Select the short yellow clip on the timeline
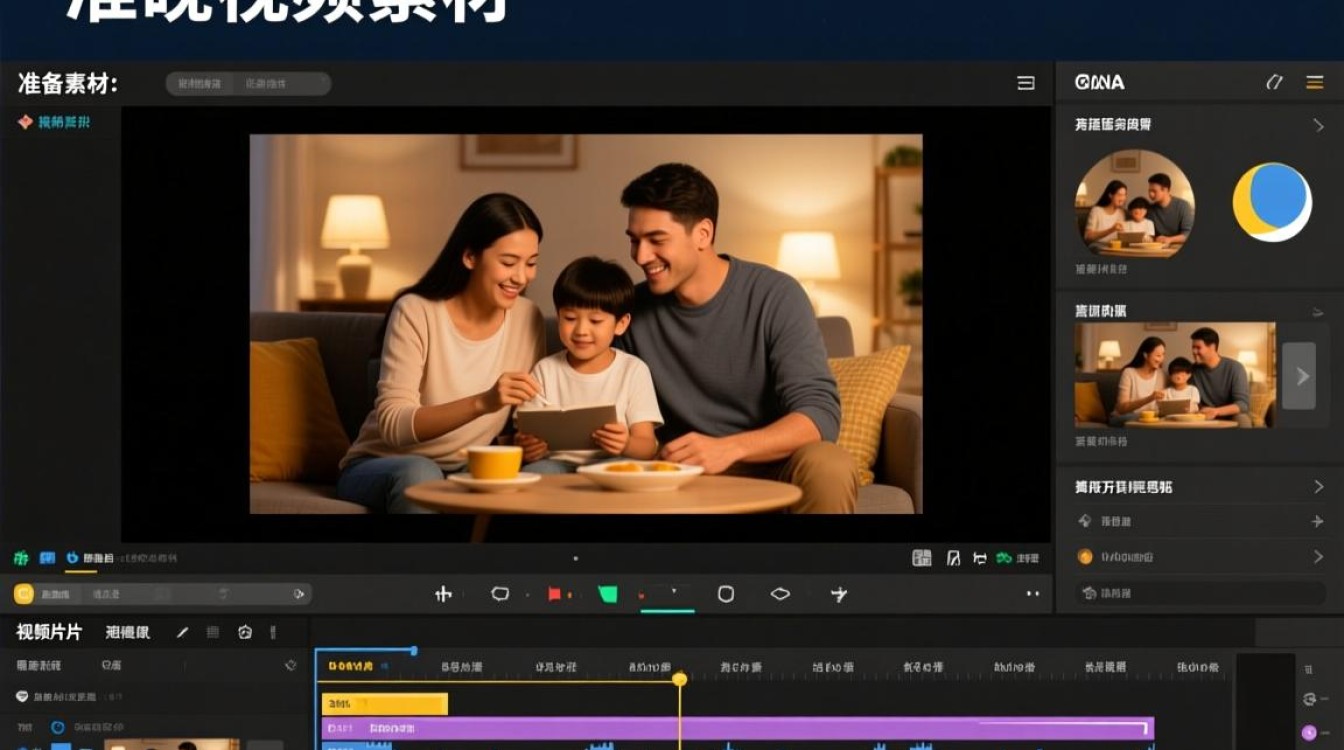1344x750 pixels. [x=384, y=704]
